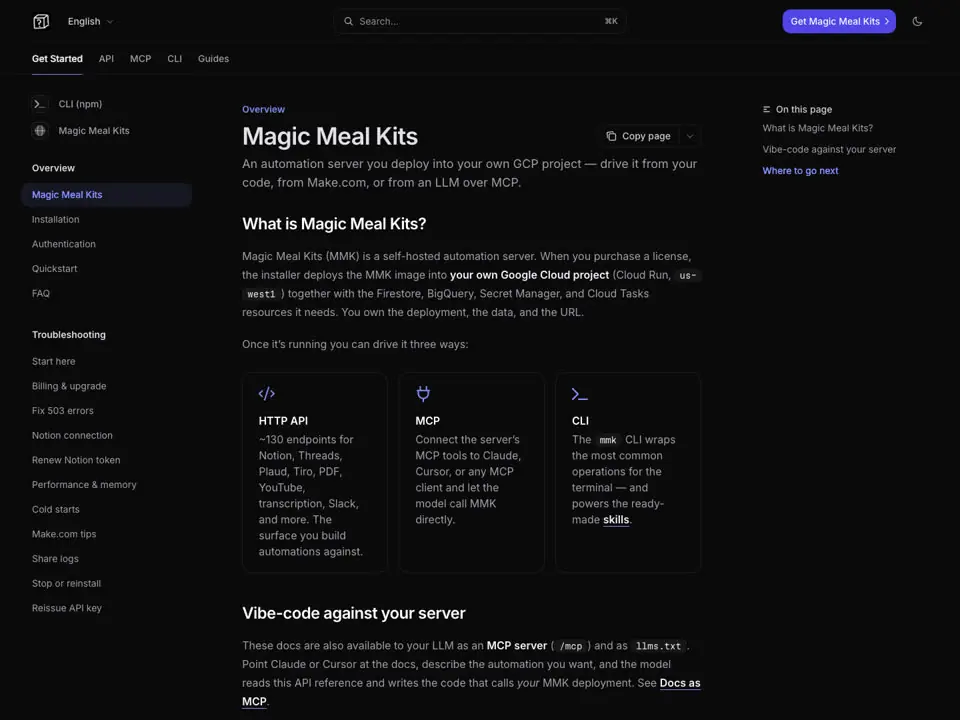This screenshot has height=720, width=960.
Task: Switch to the Get Started tab
Action: pos(57,59)
